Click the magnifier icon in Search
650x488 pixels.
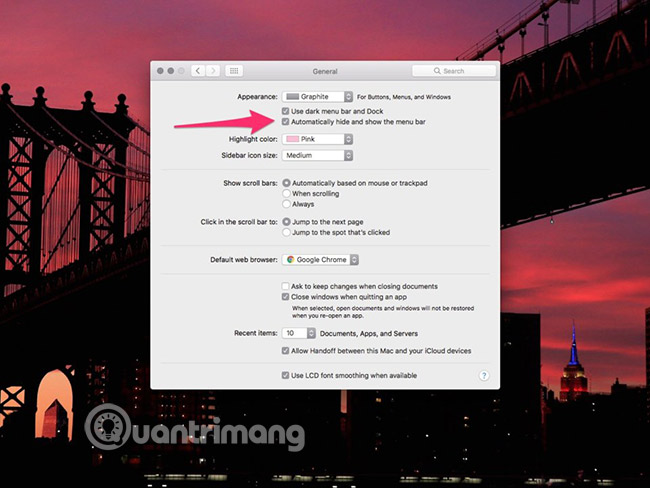[437, 71]
